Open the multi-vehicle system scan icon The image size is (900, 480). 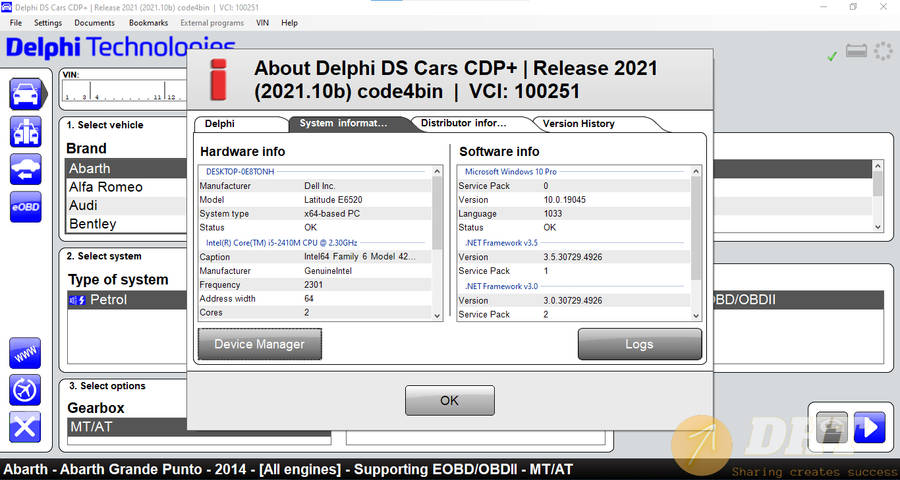[x=25, y=131]
